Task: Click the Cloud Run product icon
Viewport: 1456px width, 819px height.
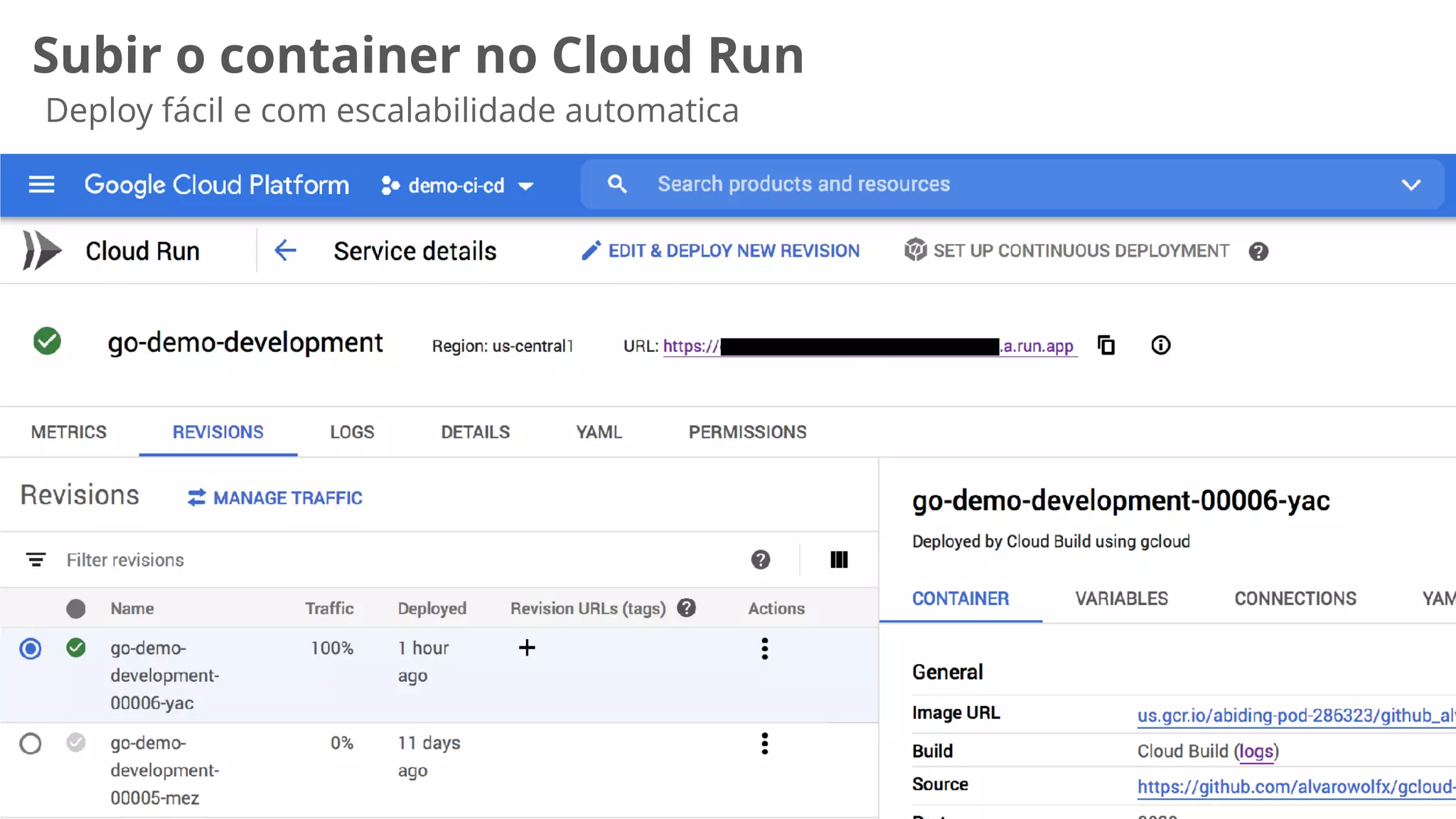Action: pyautogui.click(x=41, y=250)
